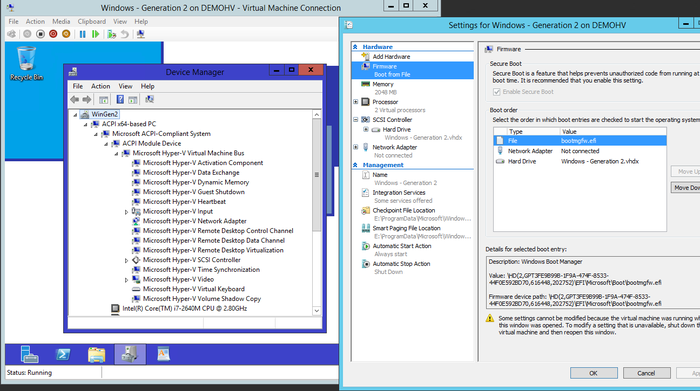The height and width of the screenshot is (391, 700).
Task: Click the OK button in Settings
Action: click(593, 373)
